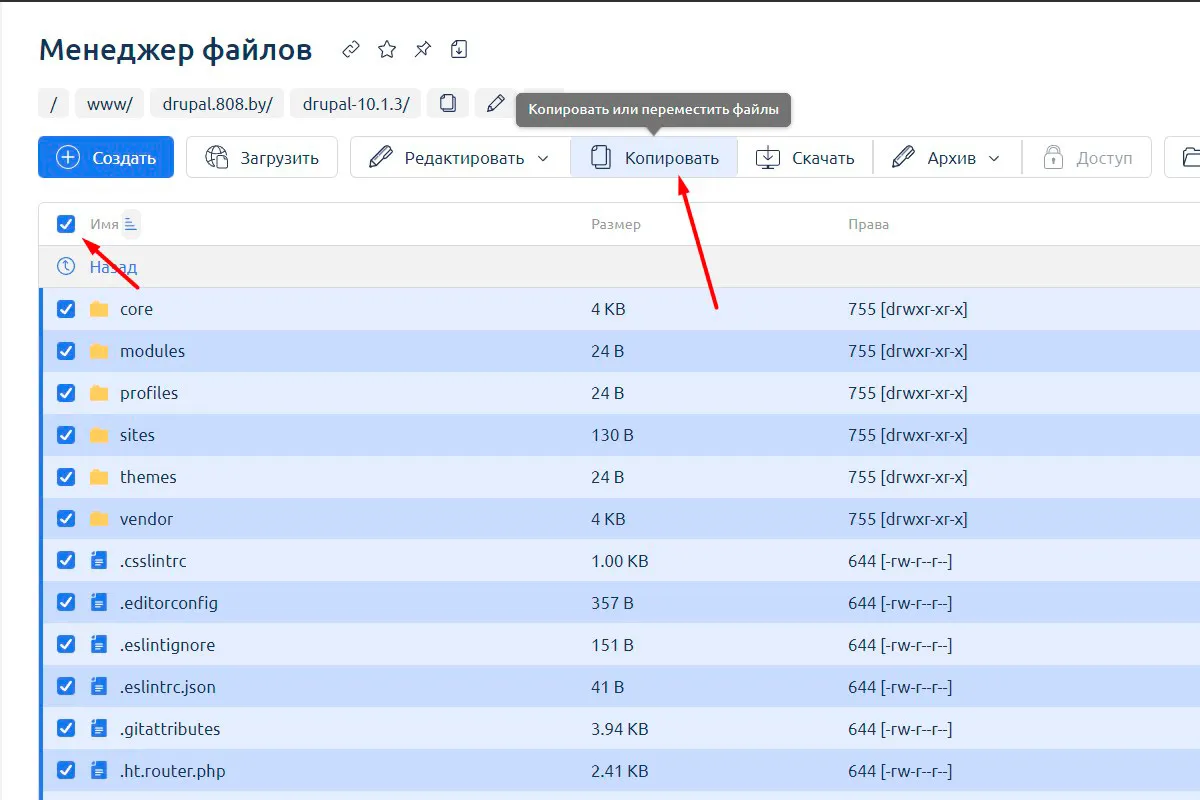
Task: Go to drupal.808.by/ breadcrumb folder
Action: coord(218,103)
